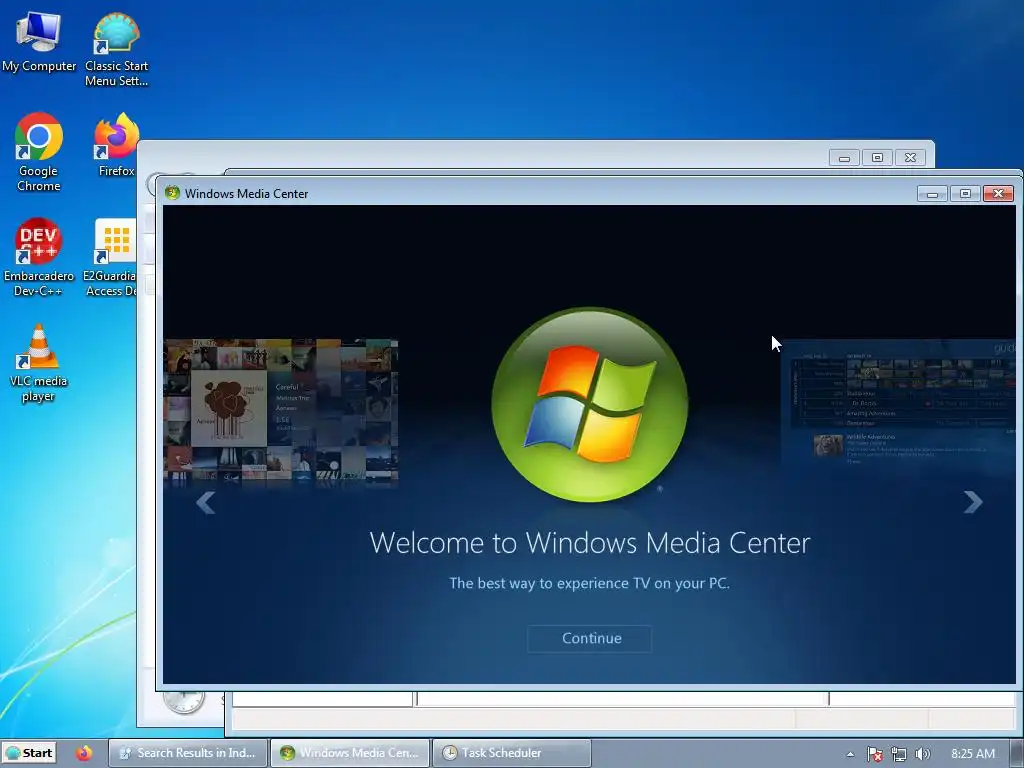Maximize the Windows Media Center window
The width and height of the screenshot is (1024, 768).
pos(965,193)
